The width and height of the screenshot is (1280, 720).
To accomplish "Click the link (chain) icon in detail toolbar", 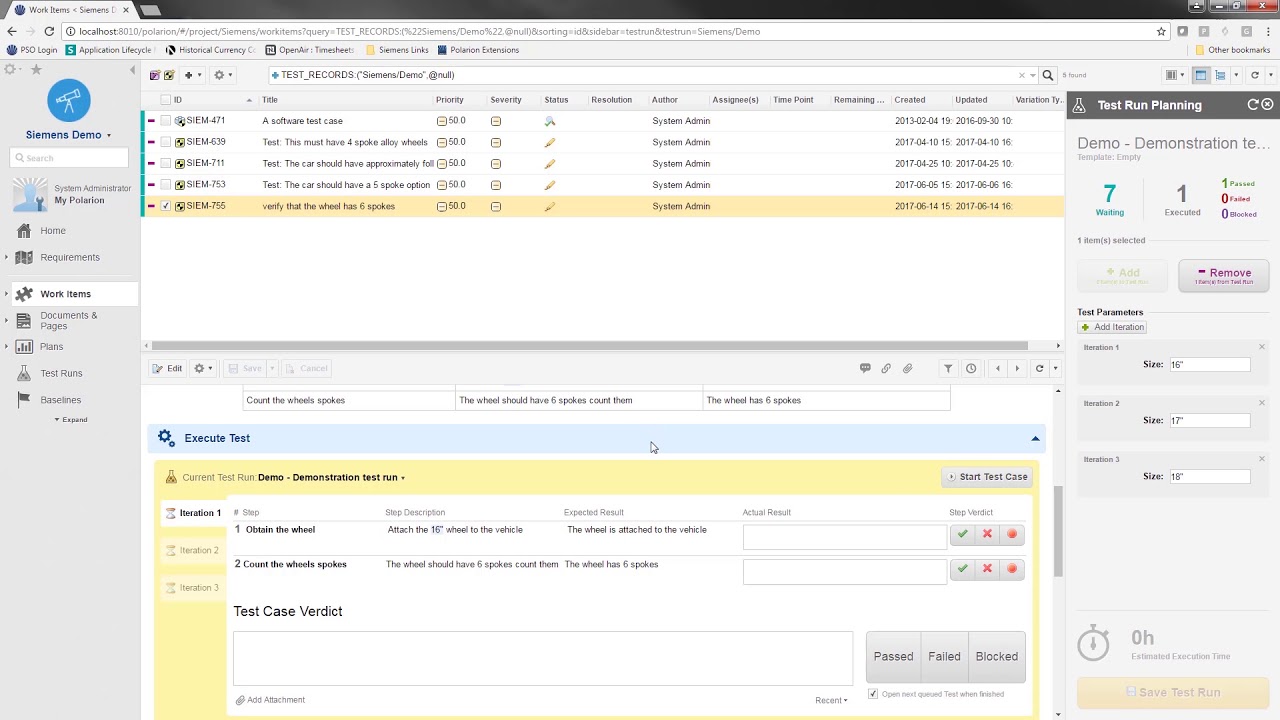I will [x=886, y=368].
